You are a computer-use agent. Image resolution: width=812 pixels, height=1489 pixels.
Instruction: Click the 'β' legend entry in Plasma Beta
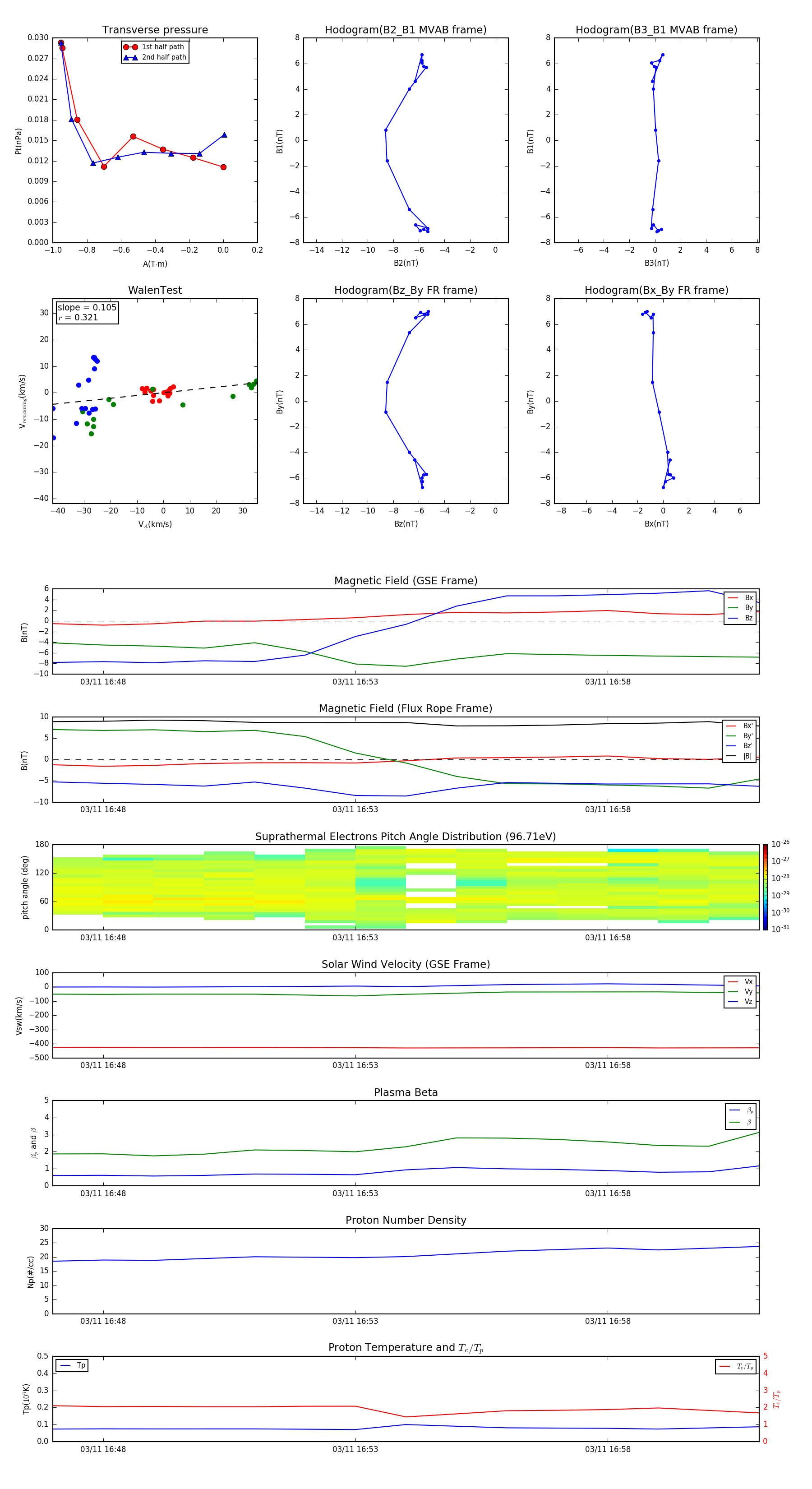[741, 1122]
